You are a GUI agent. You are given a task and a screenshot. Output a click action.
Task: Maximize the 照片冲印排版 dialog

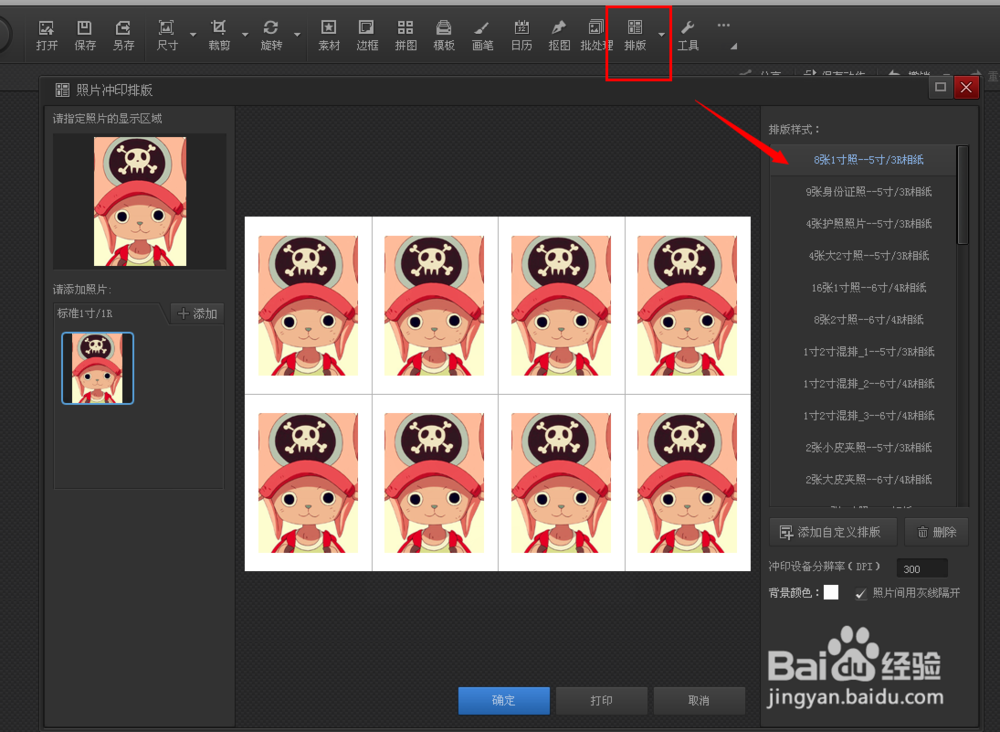tap(940, 87)
